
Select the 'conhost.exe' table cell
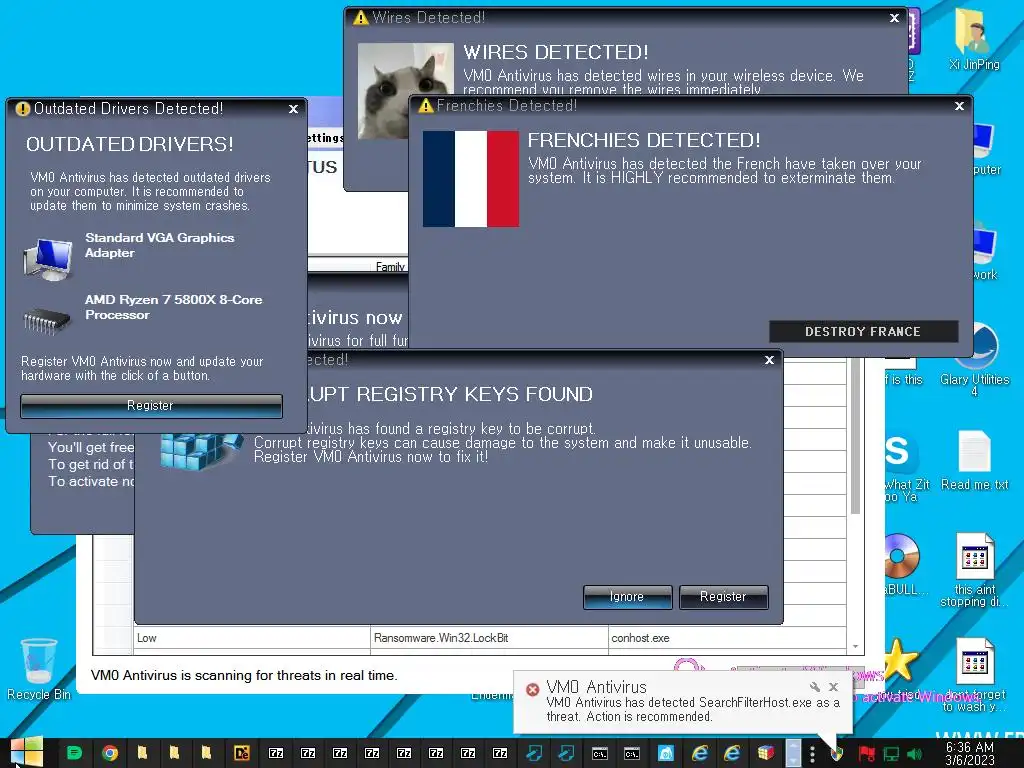(728, 638)
